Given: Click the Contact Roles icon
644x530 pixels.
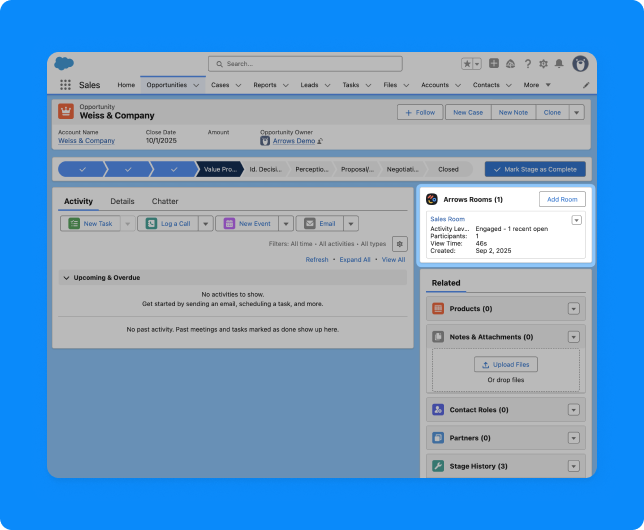Looking at the screenshot, I should tap(438, 410).
